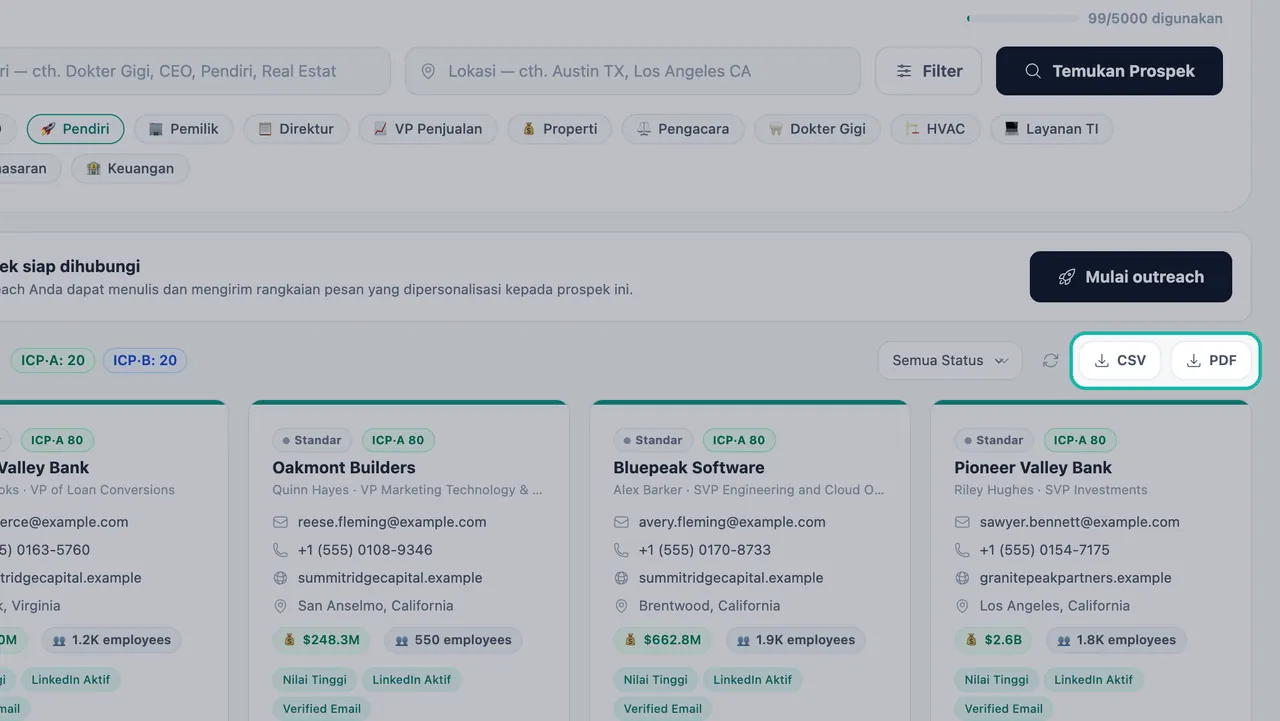Select the Direktur role chip
This screenshot has height=721, width=1280.
[296, 129]
